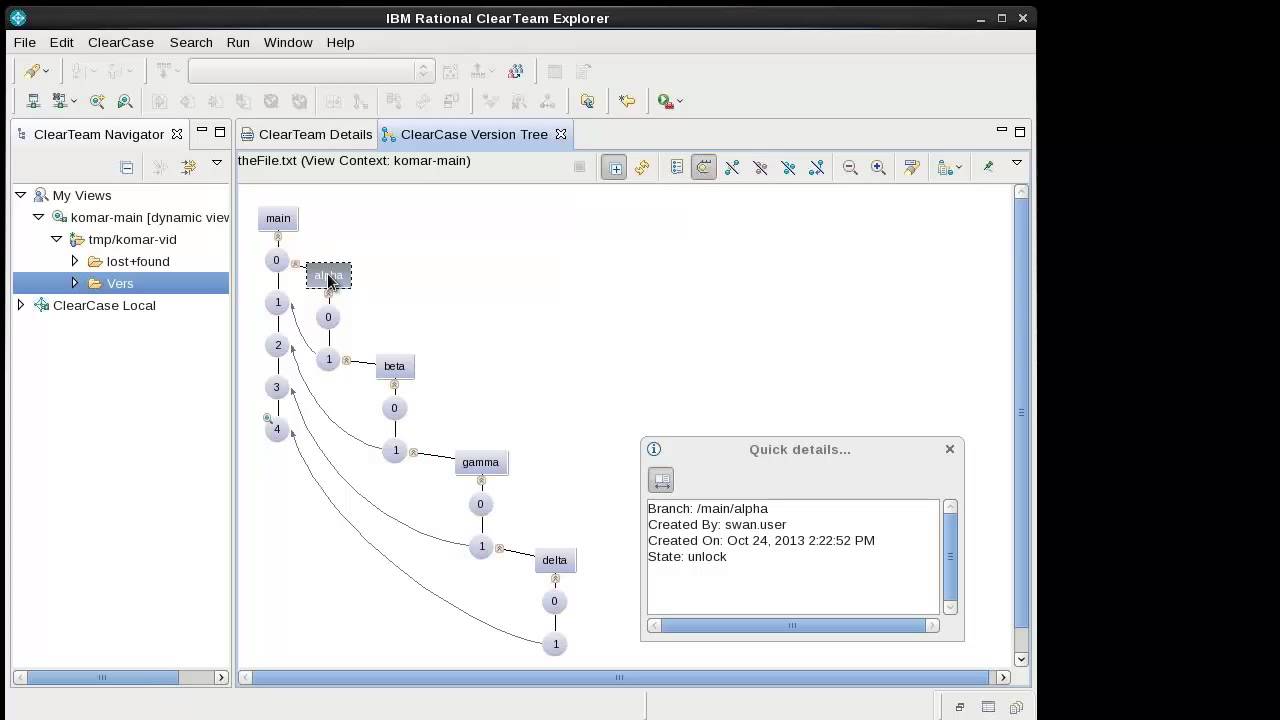This screenshot has width=1280, height=720.
Task: Open the File menu
Action: pyautogui.click(x=25, y=42)
